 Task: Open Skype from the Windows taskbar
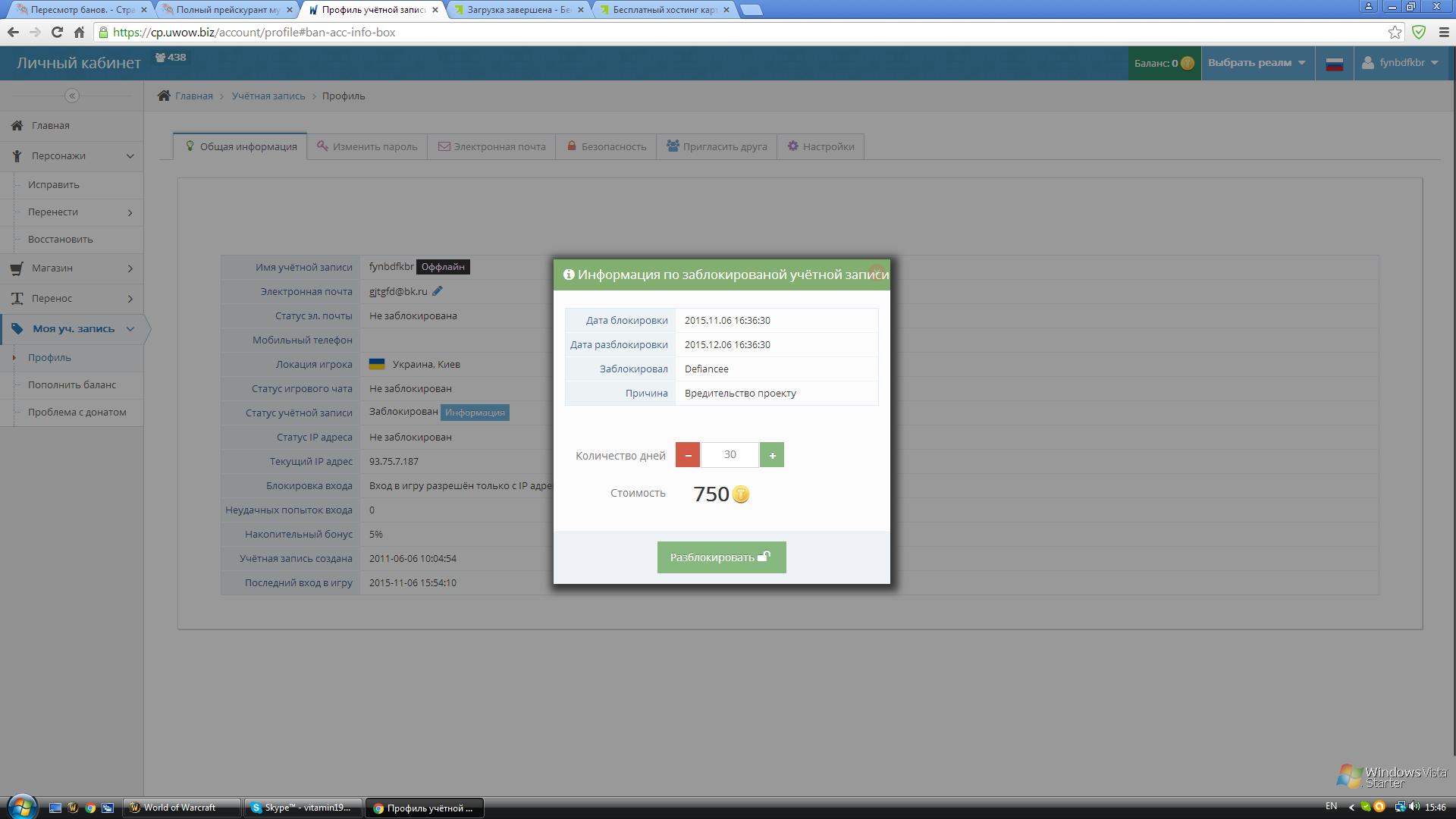pos(302,808)
